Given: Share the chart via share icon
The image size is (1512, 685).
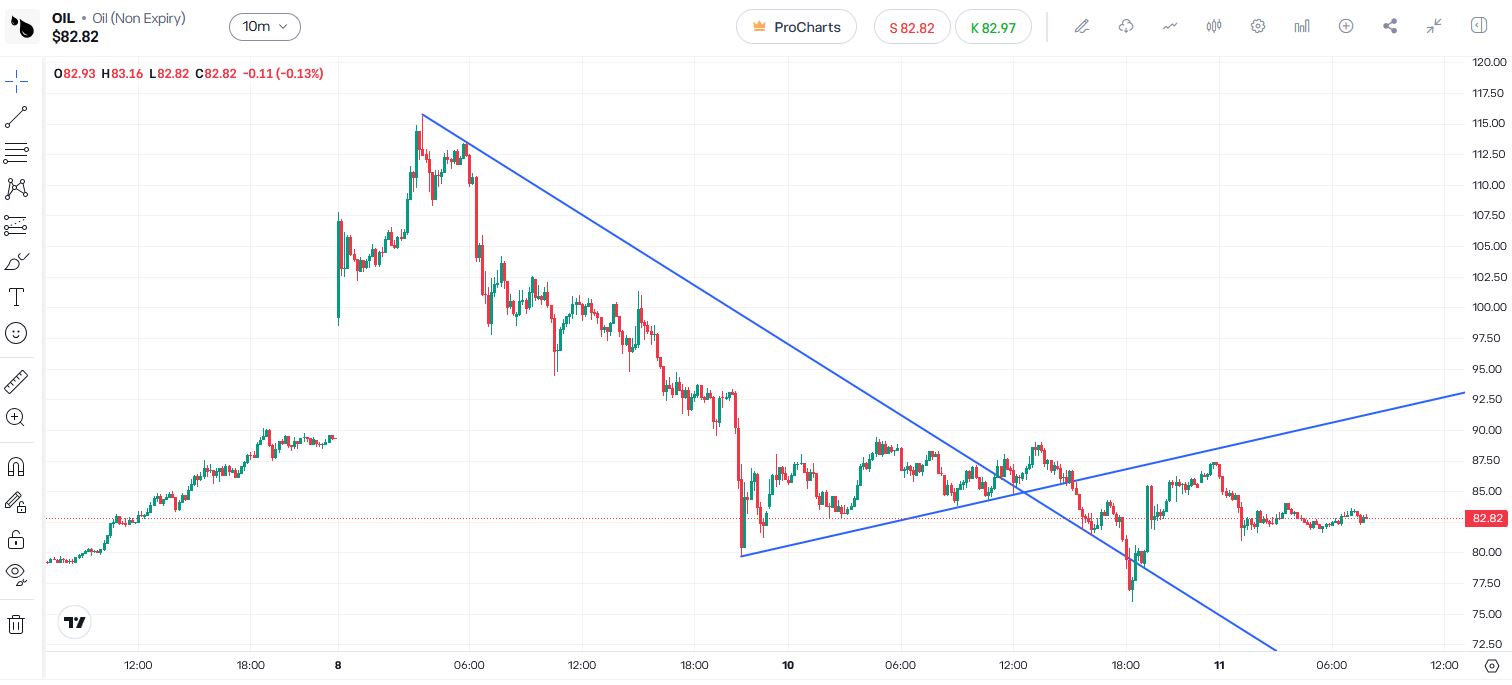Looking at the screenshot, I should (x=1390, y=27).
